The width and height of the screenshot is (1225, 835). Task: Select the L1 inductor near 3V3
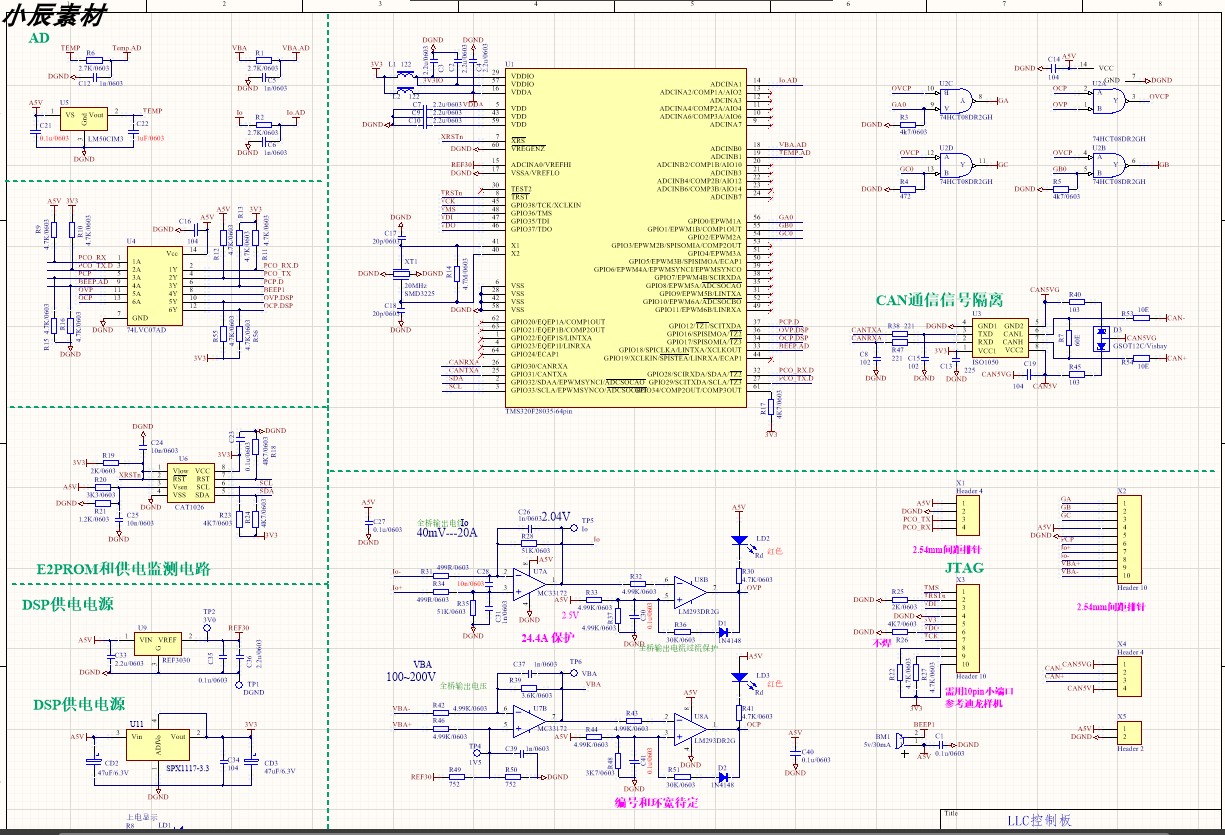(405, 76)
